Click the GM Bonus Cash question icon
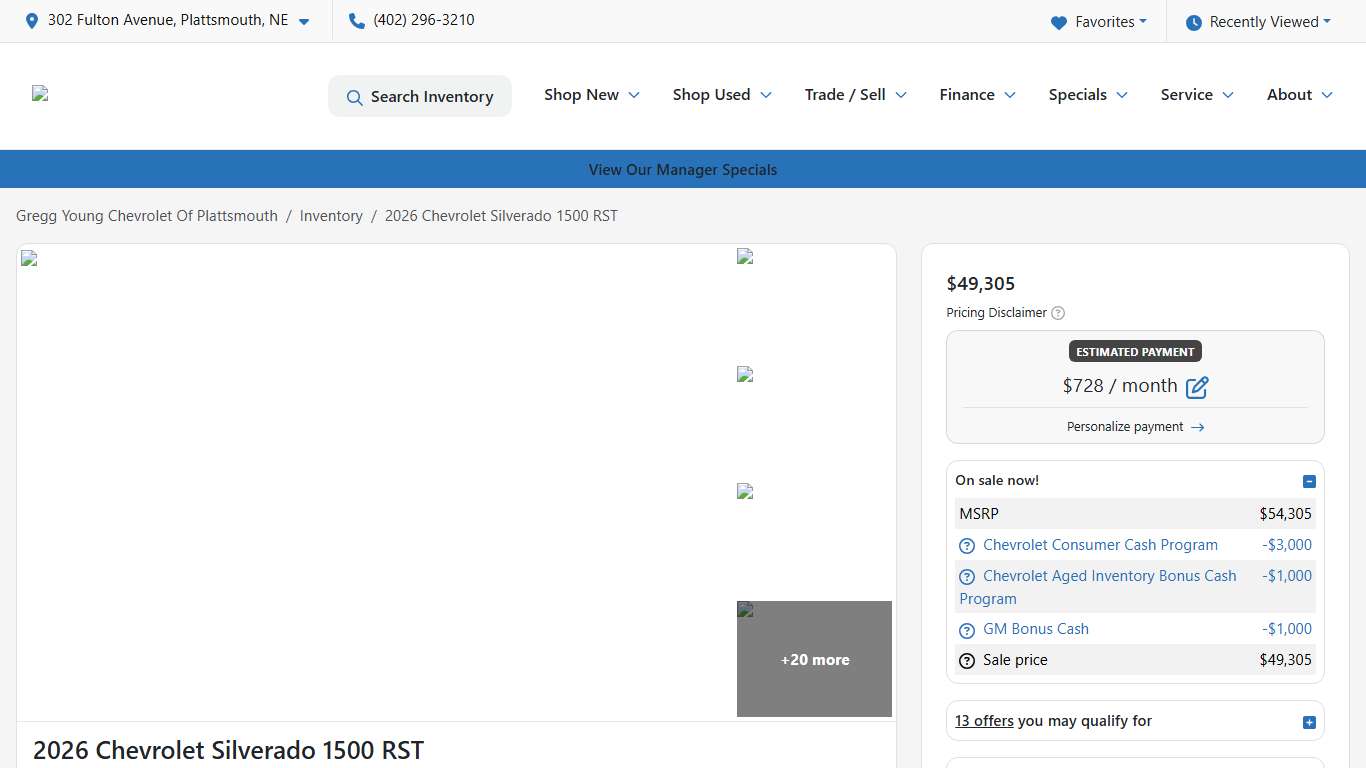 tap(967, 630)
